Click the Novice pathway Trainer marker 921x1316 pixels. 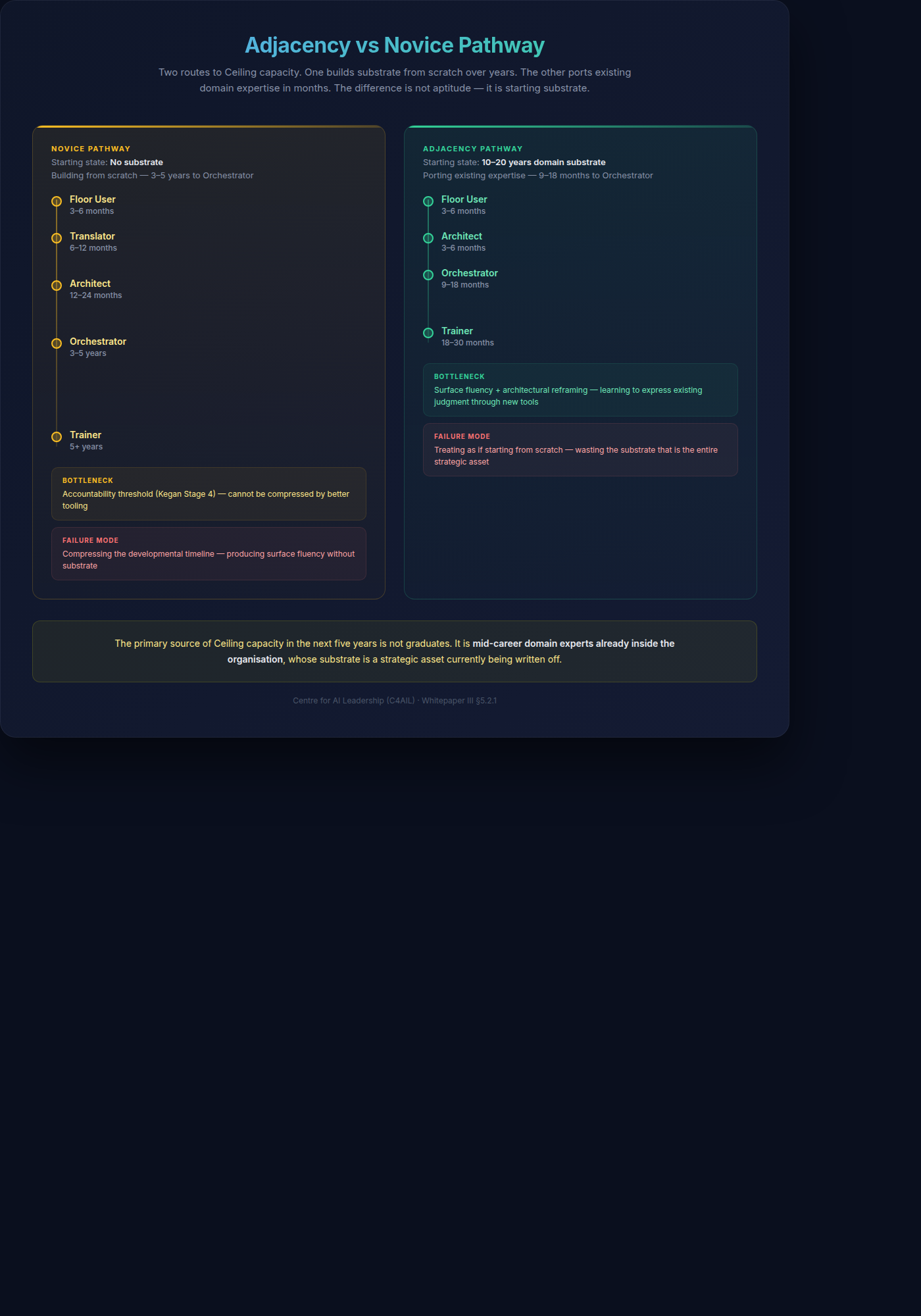click(x=57, y=437)
